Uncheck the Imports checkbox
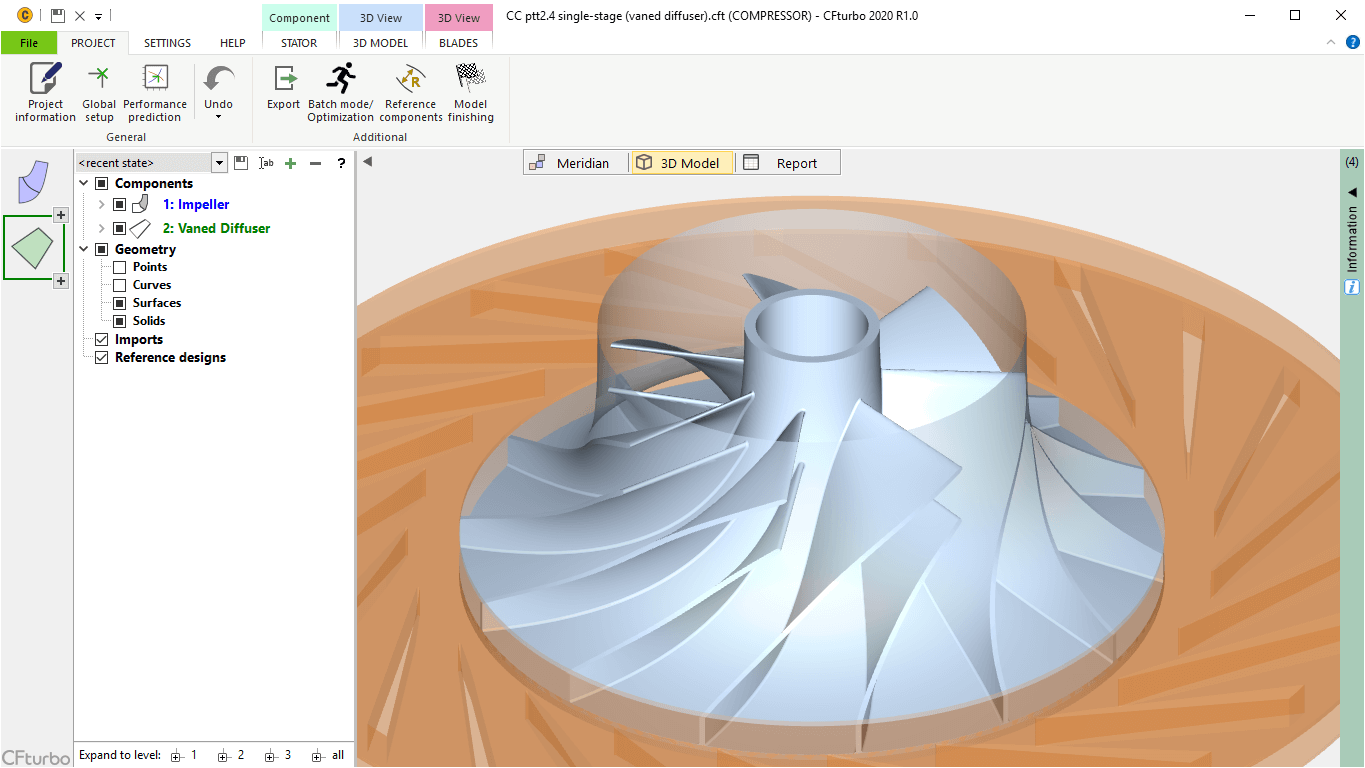Screen dimensions: 1365x768 [101, 340]
